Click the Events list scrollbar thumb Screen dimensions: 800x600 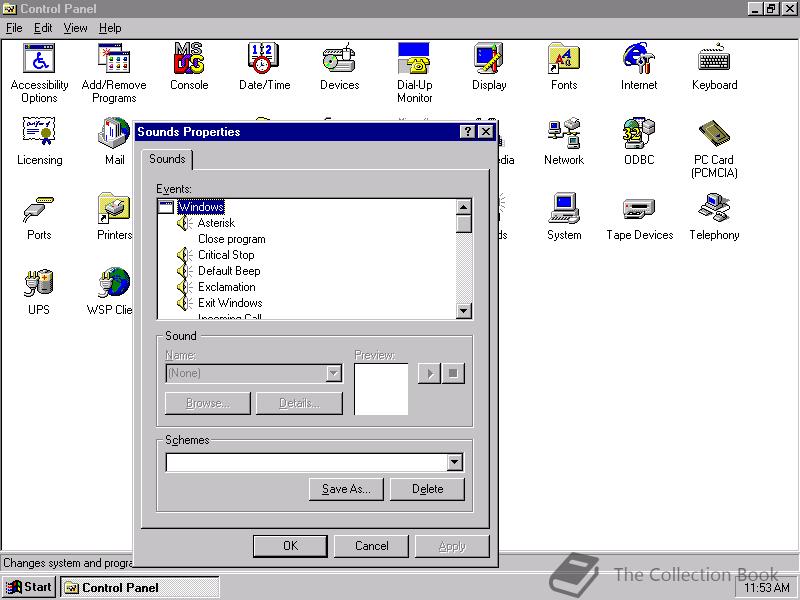[463, 223]
